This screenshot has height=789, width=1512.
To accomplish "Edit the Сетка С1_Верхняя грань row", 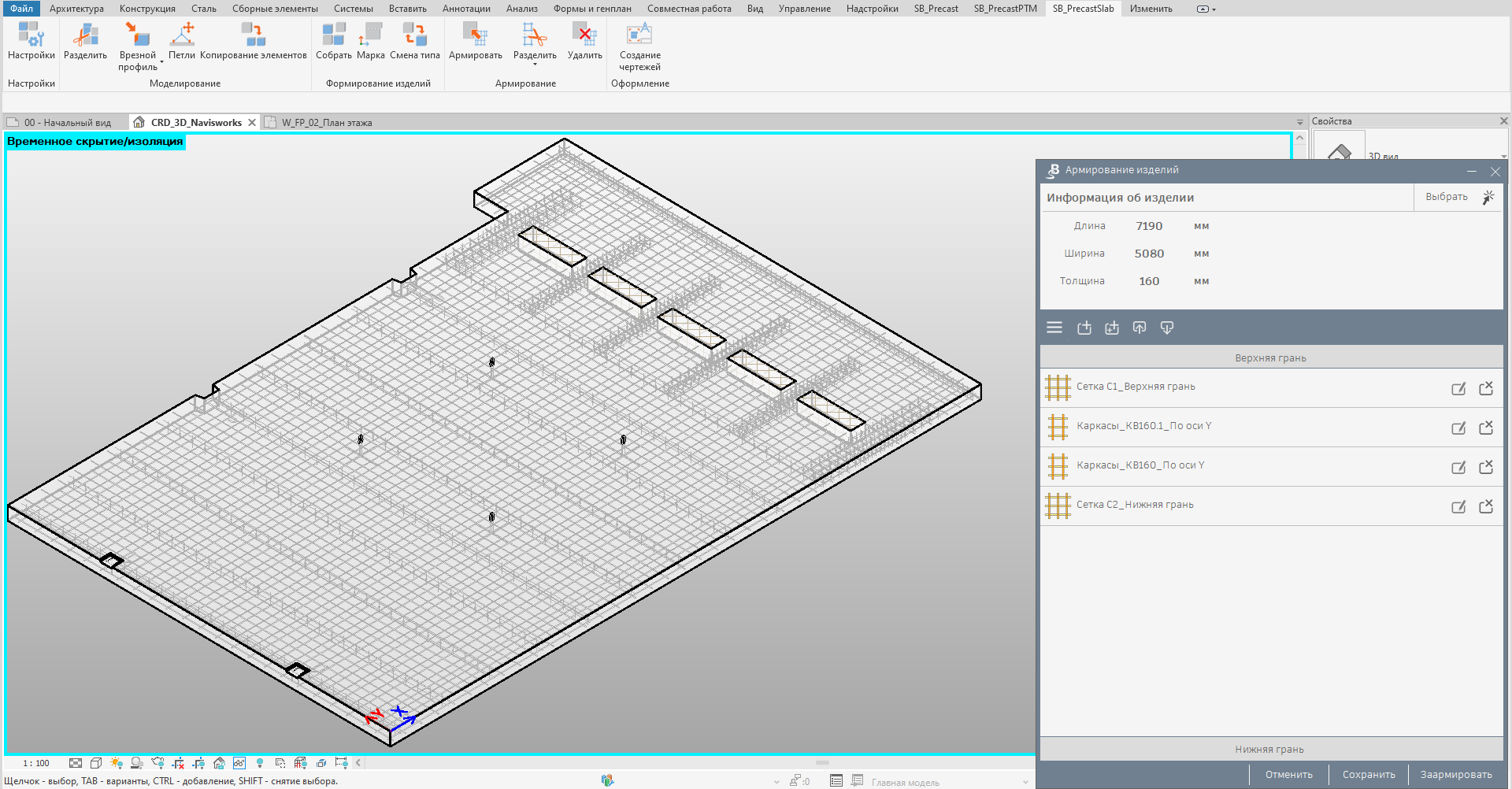I will coord(1458,388).
